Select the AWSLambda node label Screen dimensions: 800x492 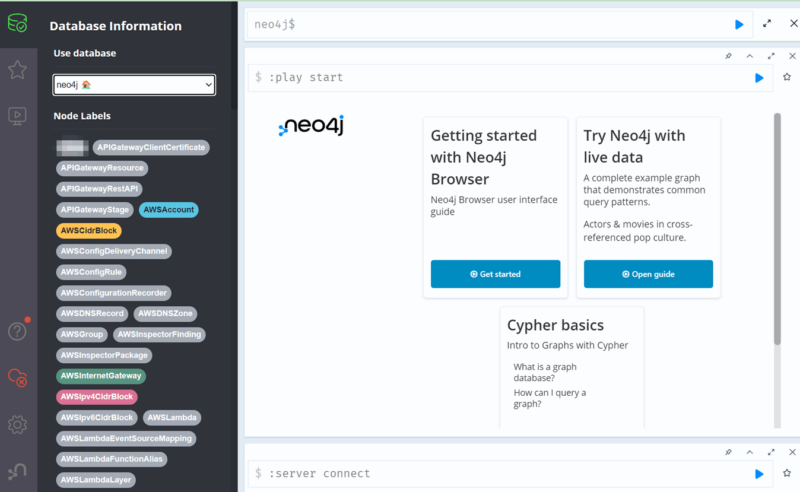click(172, 417)
